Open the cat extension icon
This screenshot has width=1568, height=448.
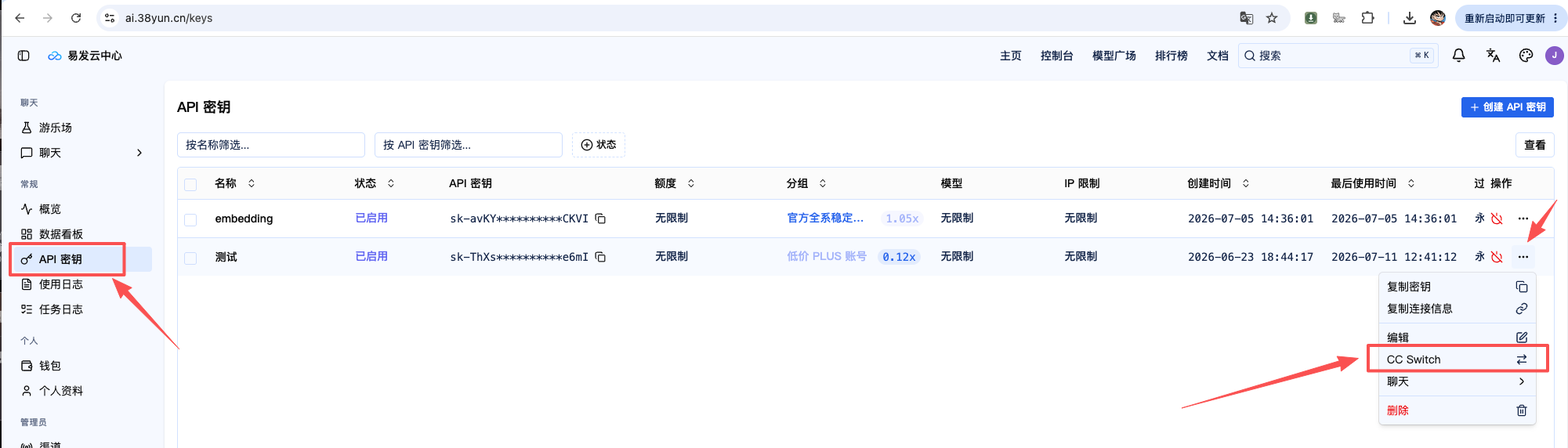tap(1338, 18)
